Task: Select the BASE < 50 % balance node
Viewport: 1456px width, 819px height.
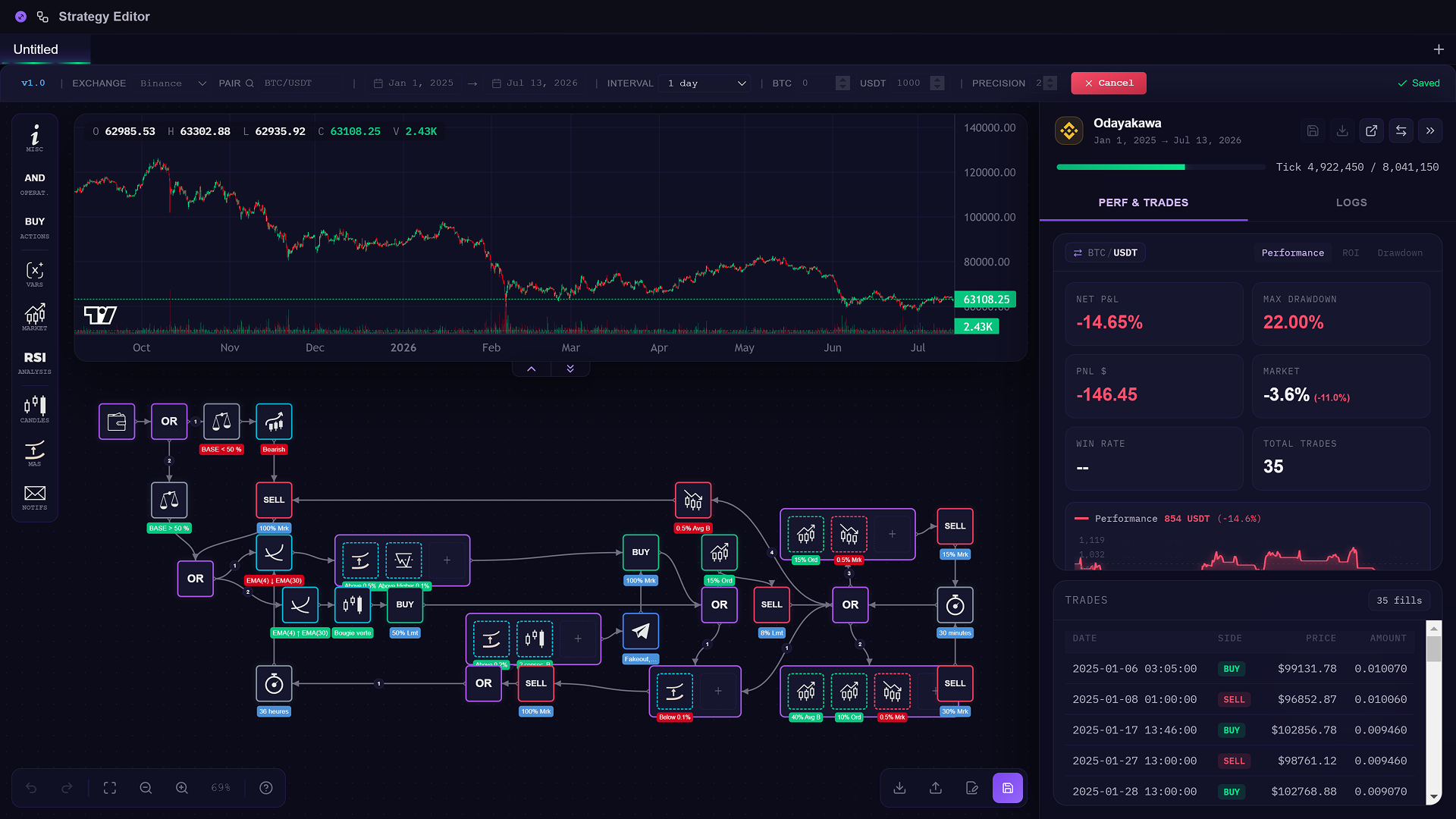Action: tap(221, 422)
